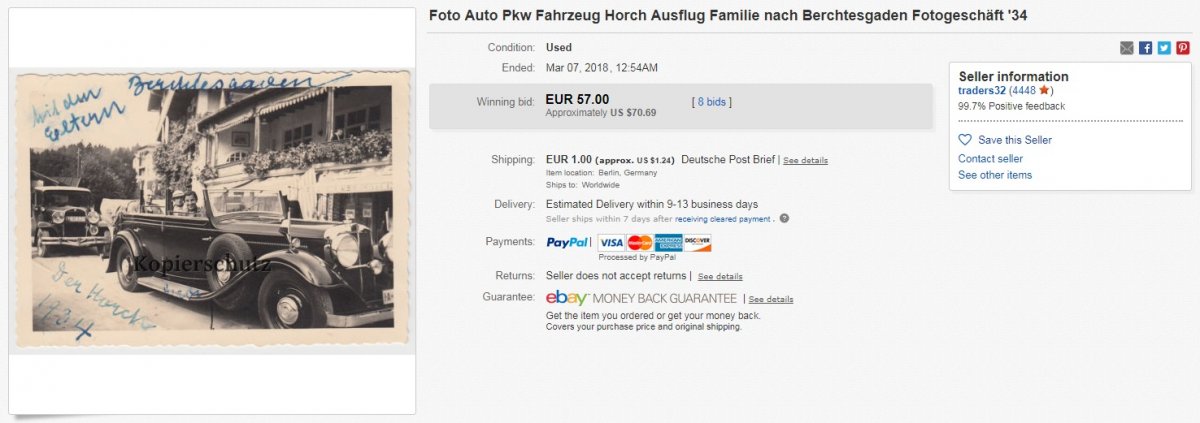Click the Mastercard icon
Image resolution: width=1200 pixels, height=423 pixels.
[x=640, y=242]
